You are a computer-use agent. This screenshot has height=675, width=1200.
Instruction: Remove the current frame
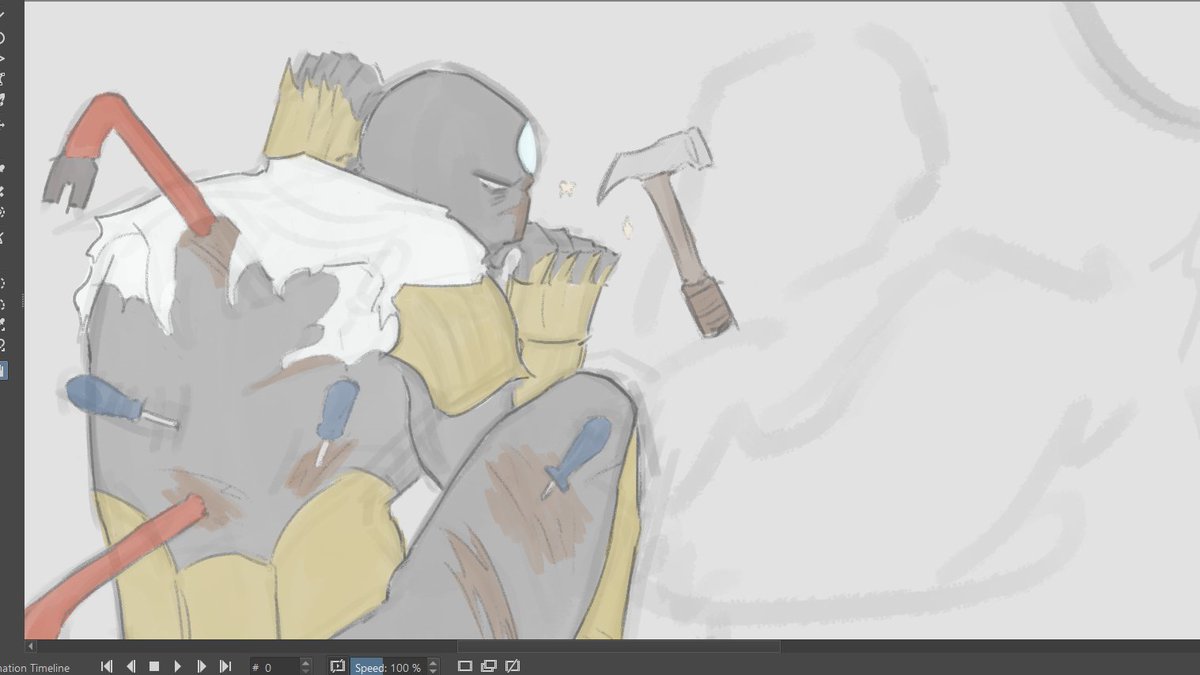click(512, 666)
